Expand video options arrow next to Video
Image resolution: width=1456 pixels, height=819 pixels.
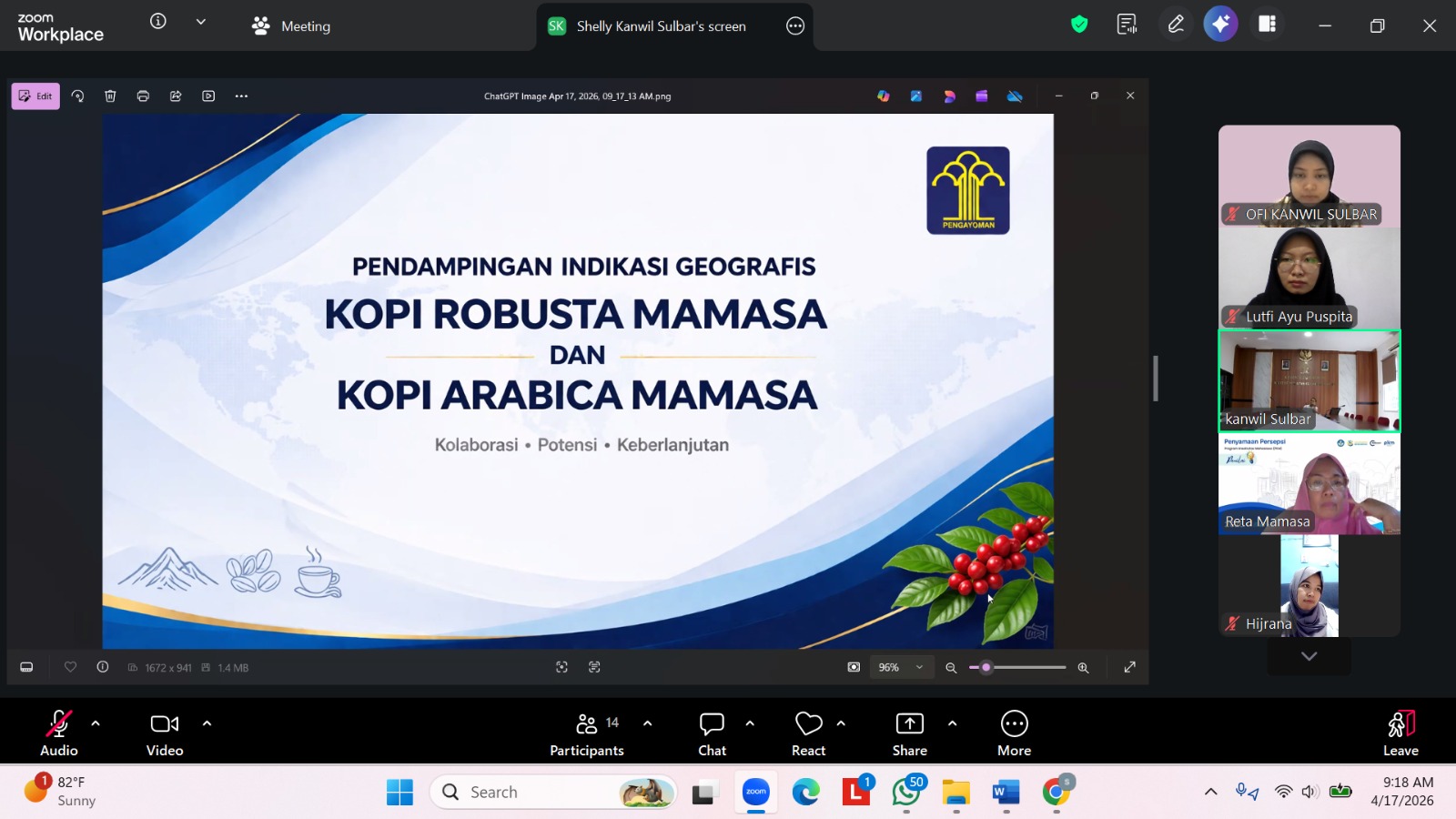[207, 723]
